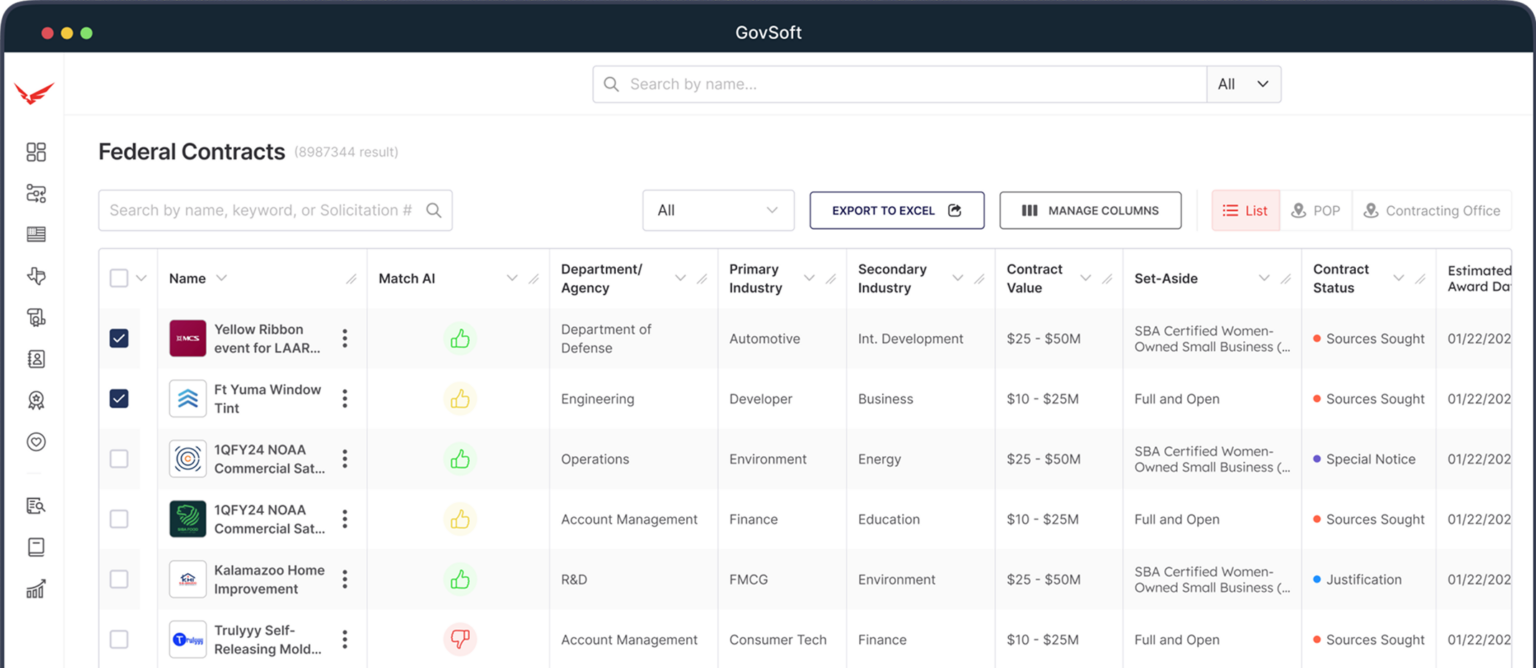
Task: Open the award ribbon badge icon in sidebar
Action: 36,401
